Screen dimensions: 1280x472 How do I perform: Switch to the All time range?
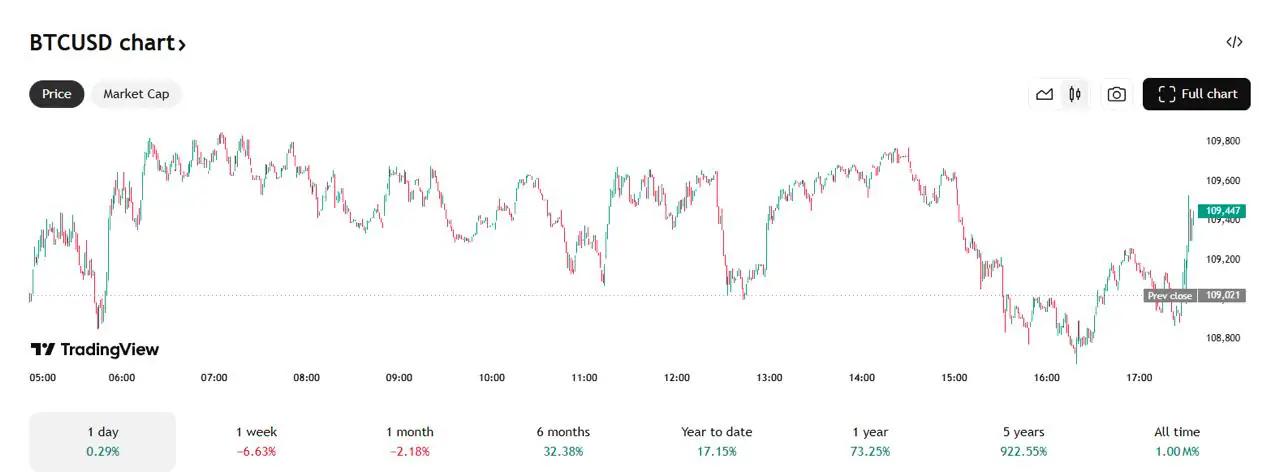click(x=1176, y=441)
